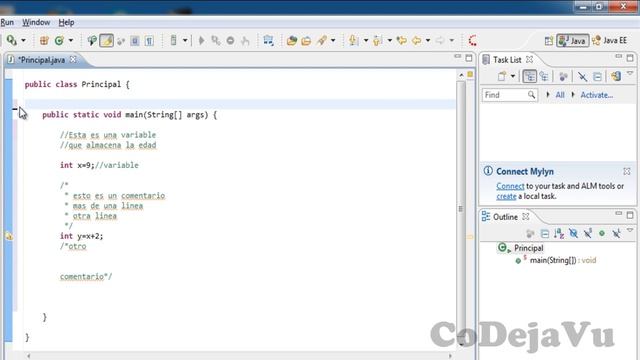Open the Next Annotation dropdown arrow
Viewport: 640px width, 360px height.
pyautogui.click(x=366, y=40)
